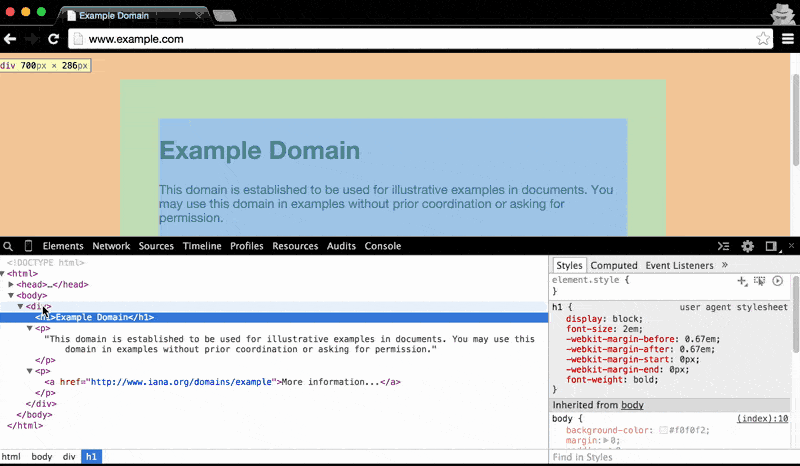The height and width of the screenshot is (466, 800).
Task: Select the Example Domain browser tab
Action: [133, 15]
